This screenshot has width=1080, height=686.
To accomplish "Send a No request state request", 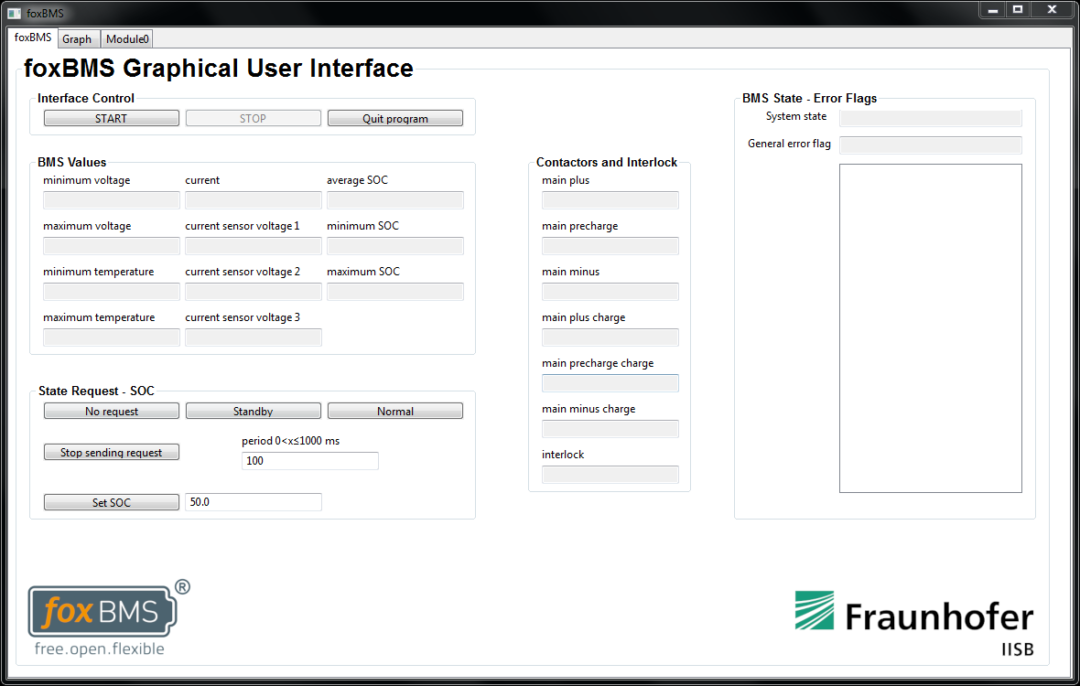I will click(111, 410).
